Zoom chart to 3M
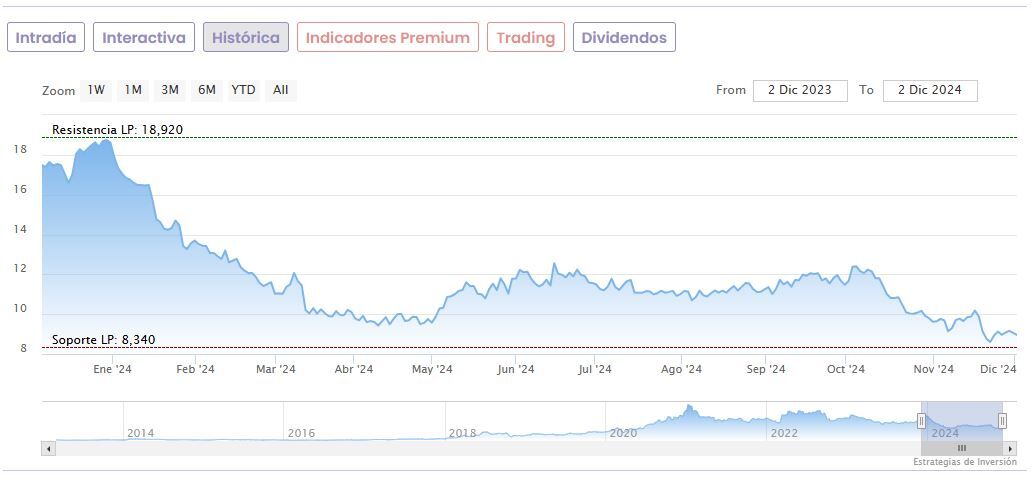 [x=170, y=90]
